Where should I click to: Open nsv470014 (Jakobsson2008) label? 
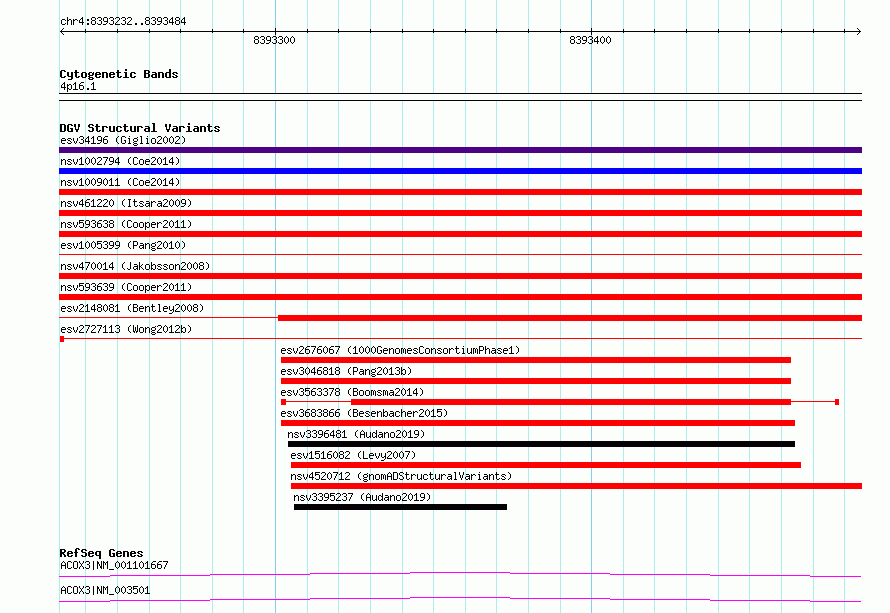point(135,266)
